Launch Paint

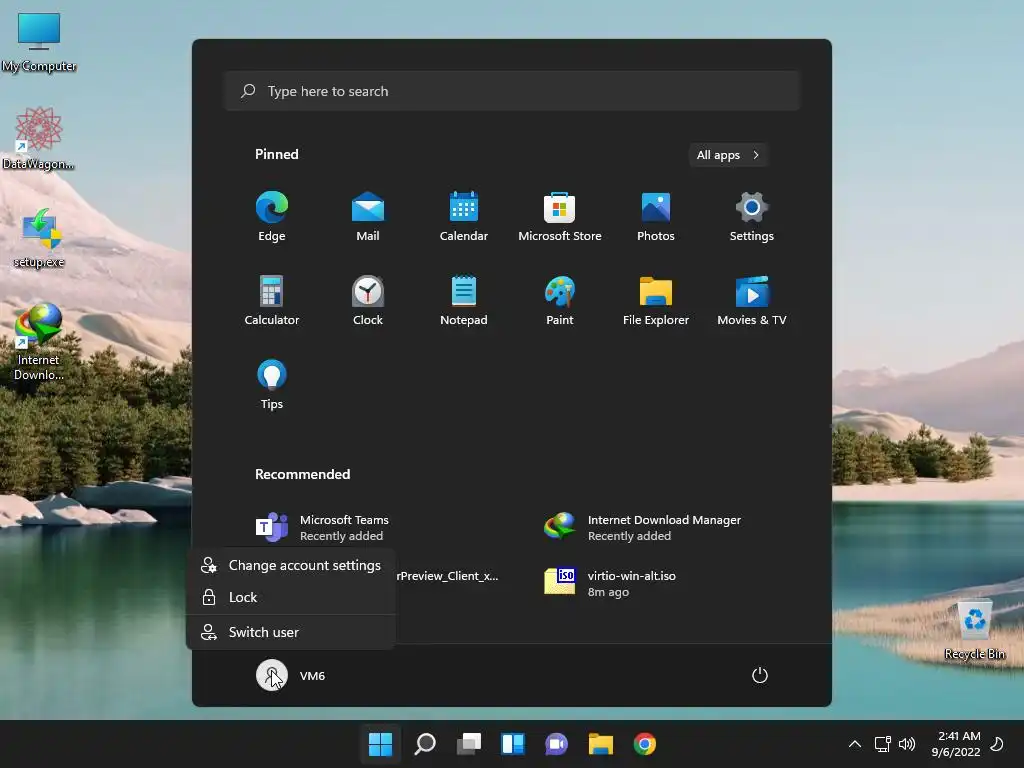(x=560, y=300)
